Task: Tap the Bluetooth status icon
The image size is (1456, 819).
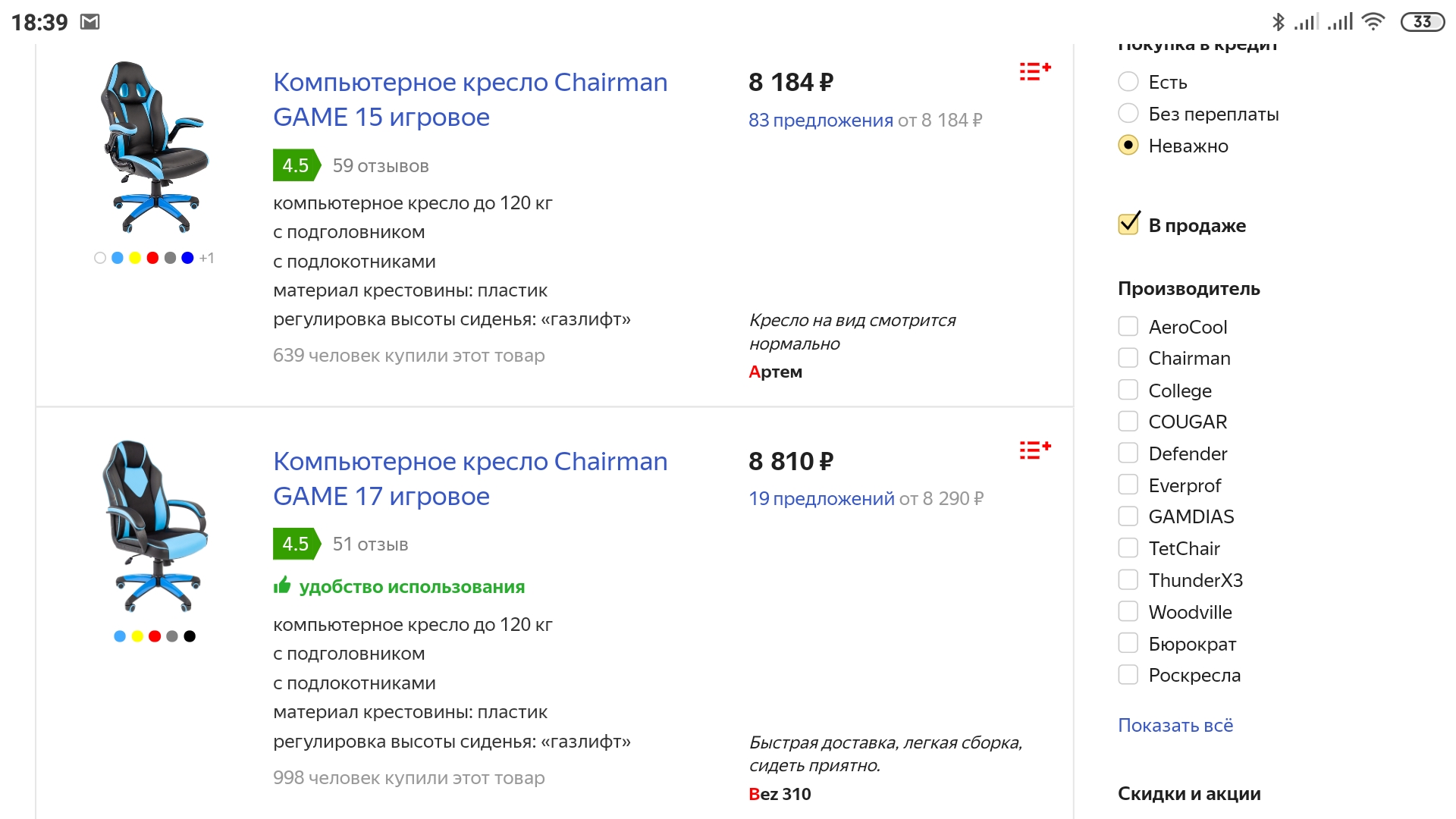Action: pos(1279,22)
